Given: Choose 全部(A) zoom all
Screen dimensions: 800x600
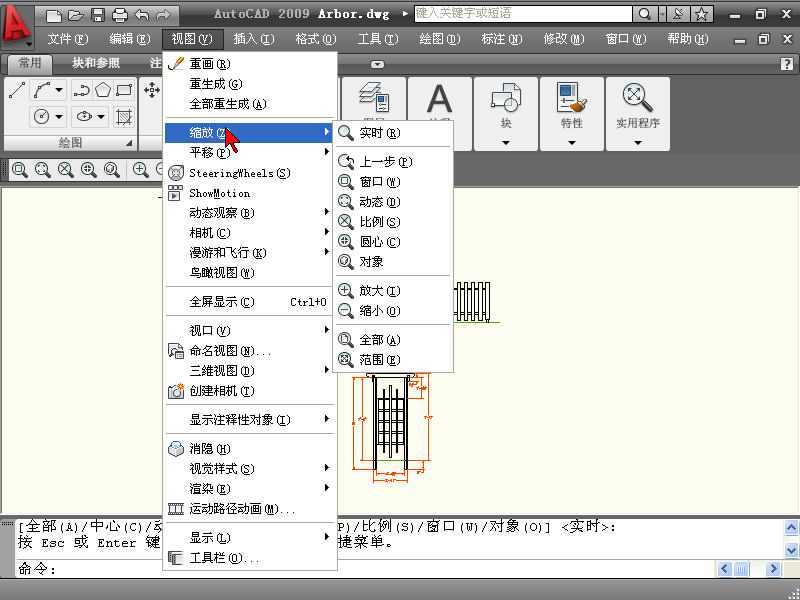Looking at the screenshot, I should pyautogui.click(x=393, y=340).
